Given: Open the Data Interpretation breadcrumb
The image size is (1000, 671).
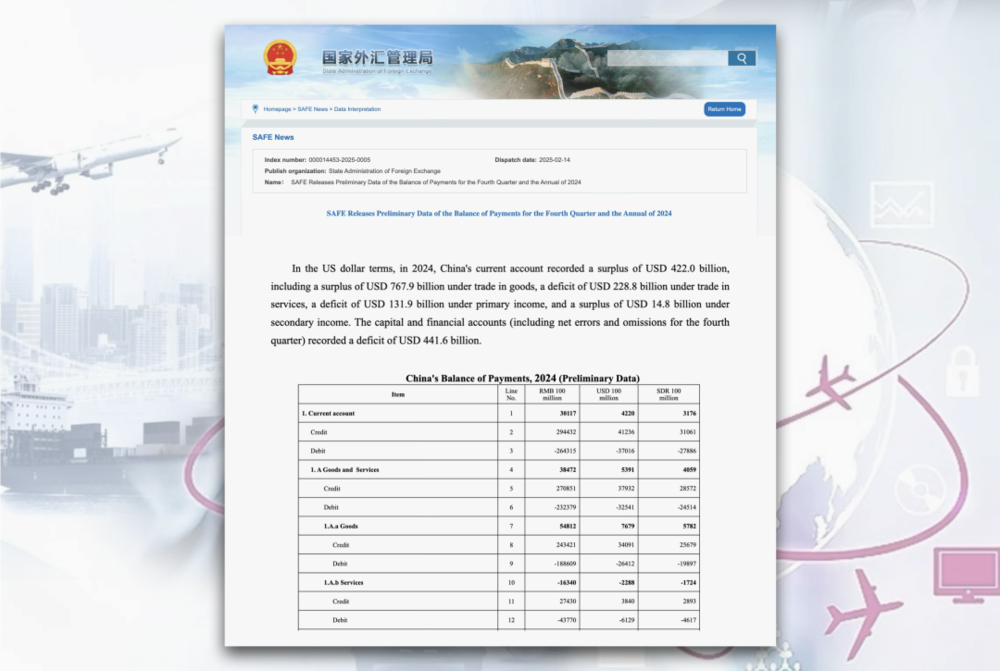Looking at the screenshot, I should [357, 109].
